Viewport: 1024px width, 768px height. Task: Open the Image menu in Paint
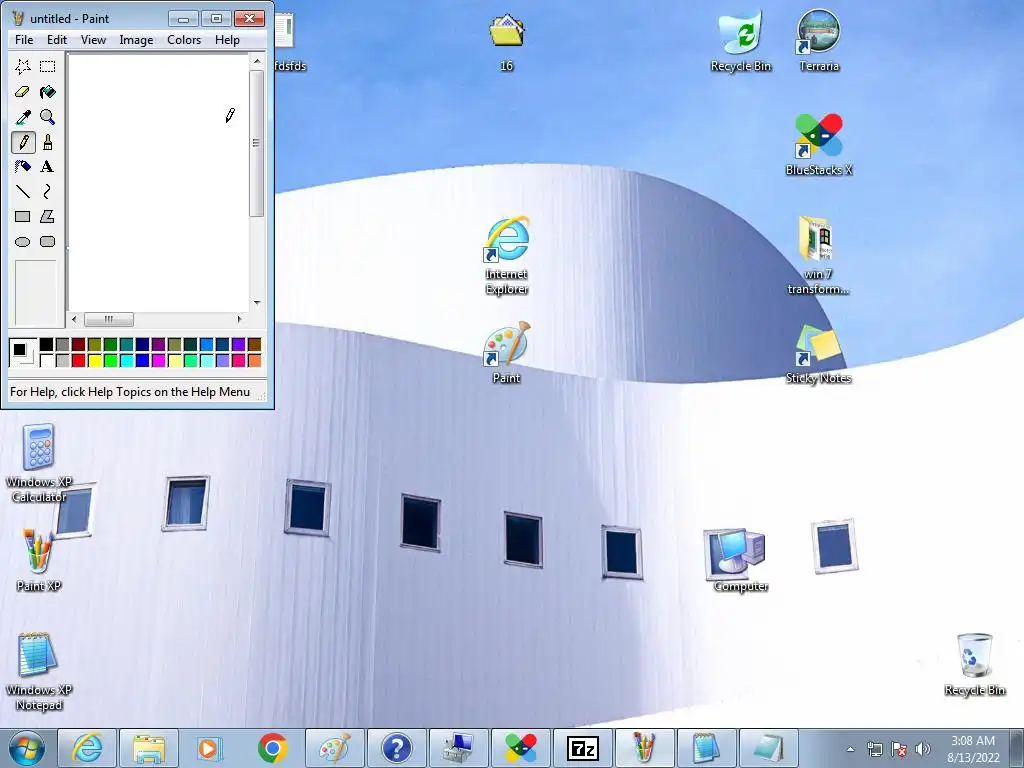pyautogui.click(x=136, y=40)
